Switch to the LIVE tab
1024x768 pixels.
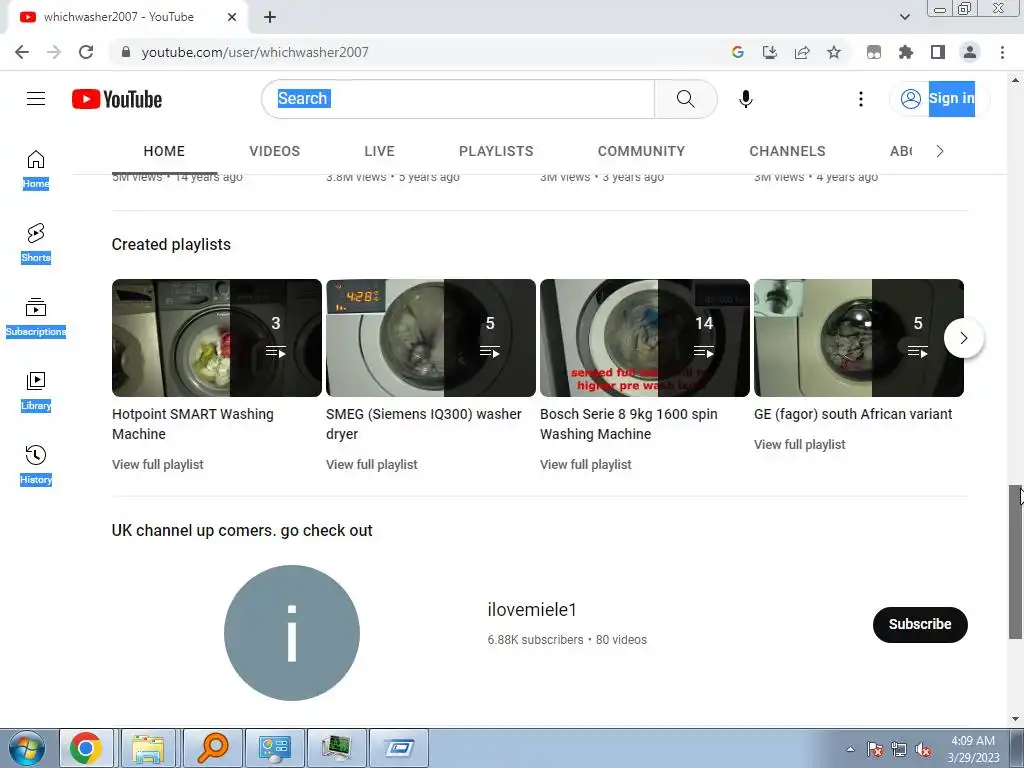[379, 152]
